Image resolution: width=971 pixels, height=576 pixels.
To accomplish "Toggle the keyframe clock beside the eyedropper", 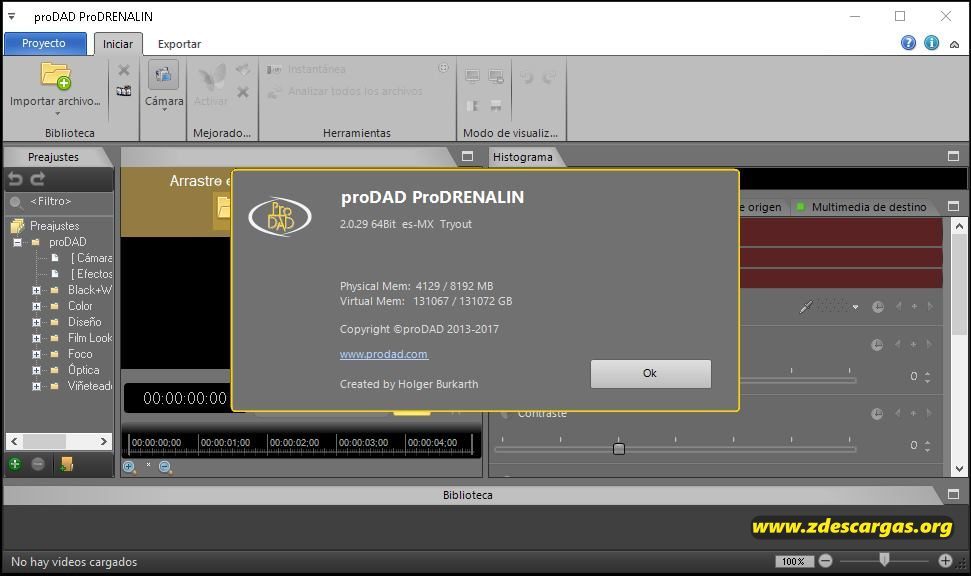I will pos(877,307).
